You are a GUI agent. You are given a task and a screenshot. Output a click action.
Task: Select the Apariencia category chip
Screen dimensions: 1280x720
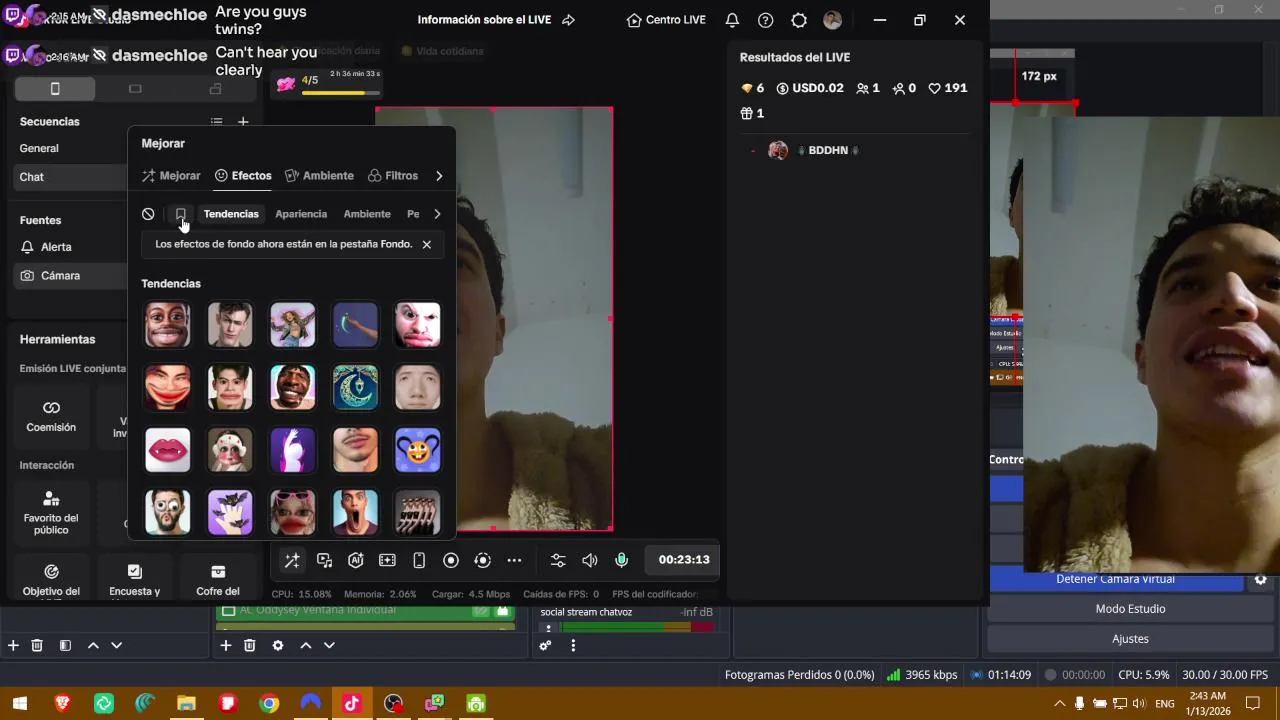pyautogui.click(x=301, y=214)
